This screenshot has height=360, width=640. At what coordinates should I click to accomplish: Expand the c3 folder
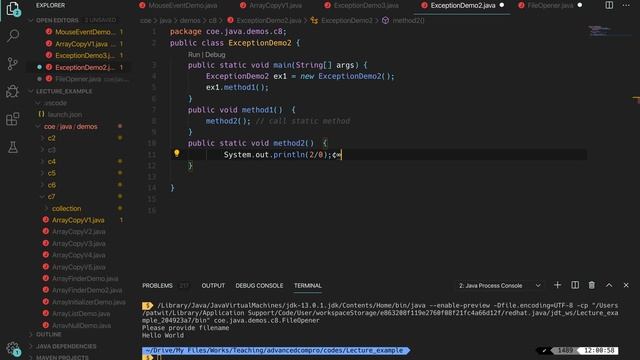click(x=51, y=150)
